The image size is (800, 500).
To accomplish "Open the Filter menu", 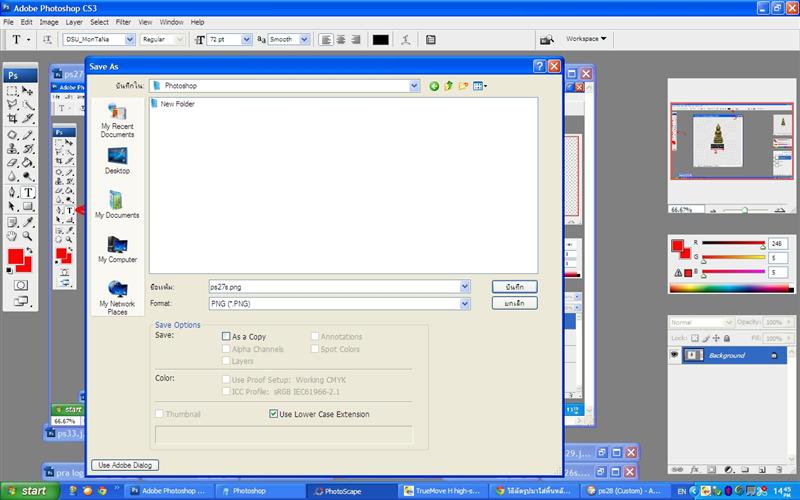I will 123,21.
